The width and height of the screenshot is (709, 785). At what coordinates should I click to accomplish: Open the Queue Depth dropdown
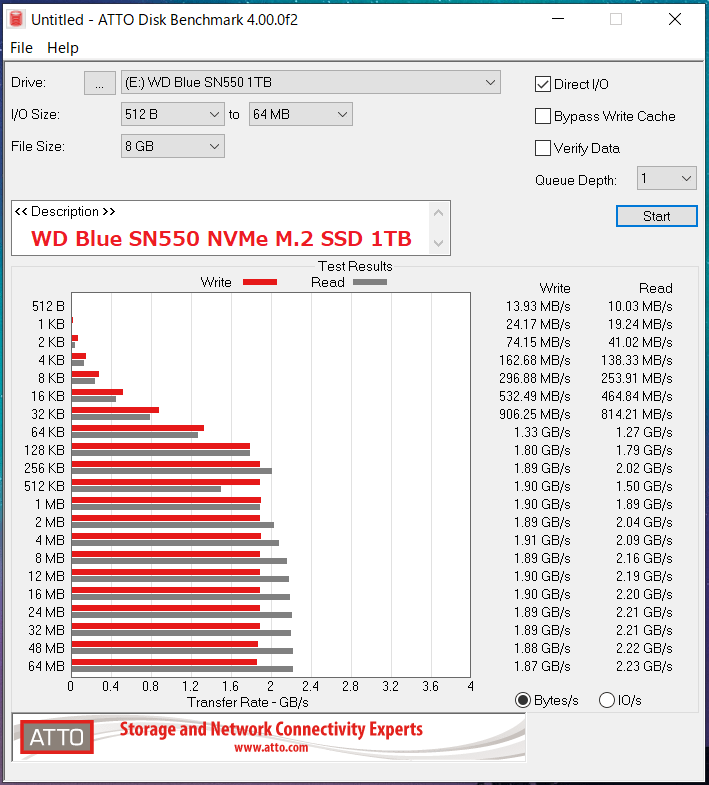666,178
